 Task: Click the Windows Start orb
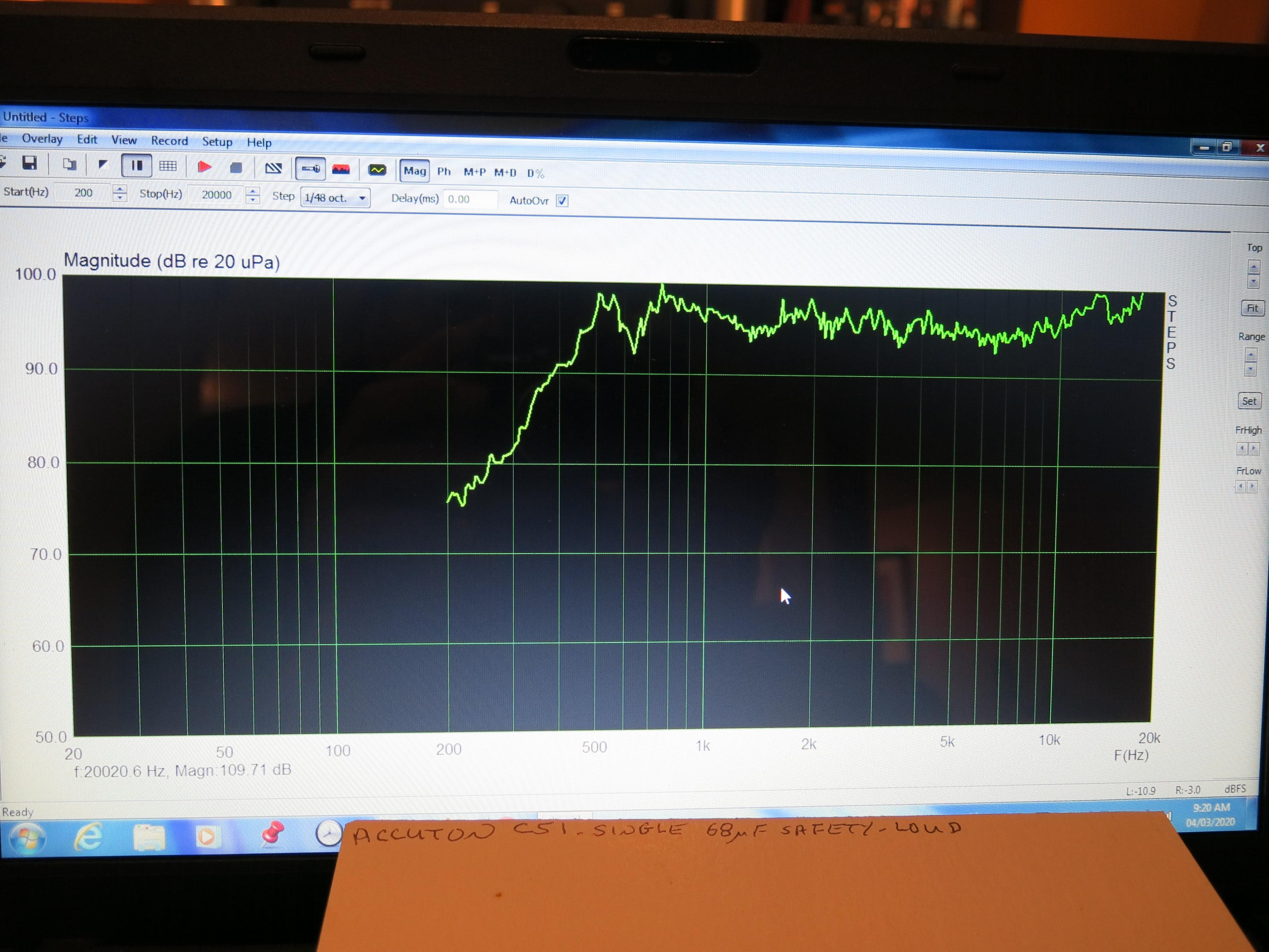pyautogui.click(x=27, y=839)
